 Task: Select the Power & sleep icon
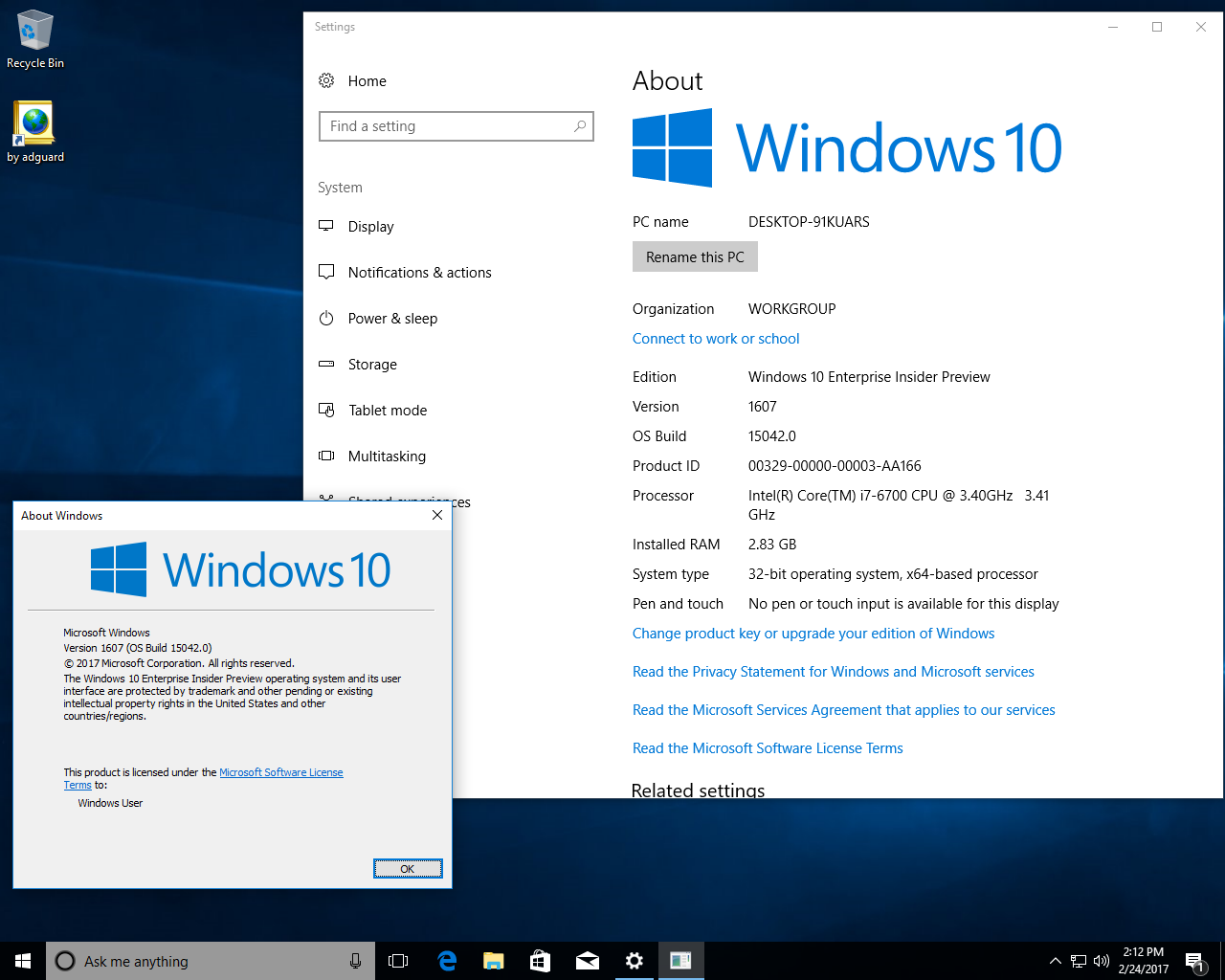[x=326, y=318]
